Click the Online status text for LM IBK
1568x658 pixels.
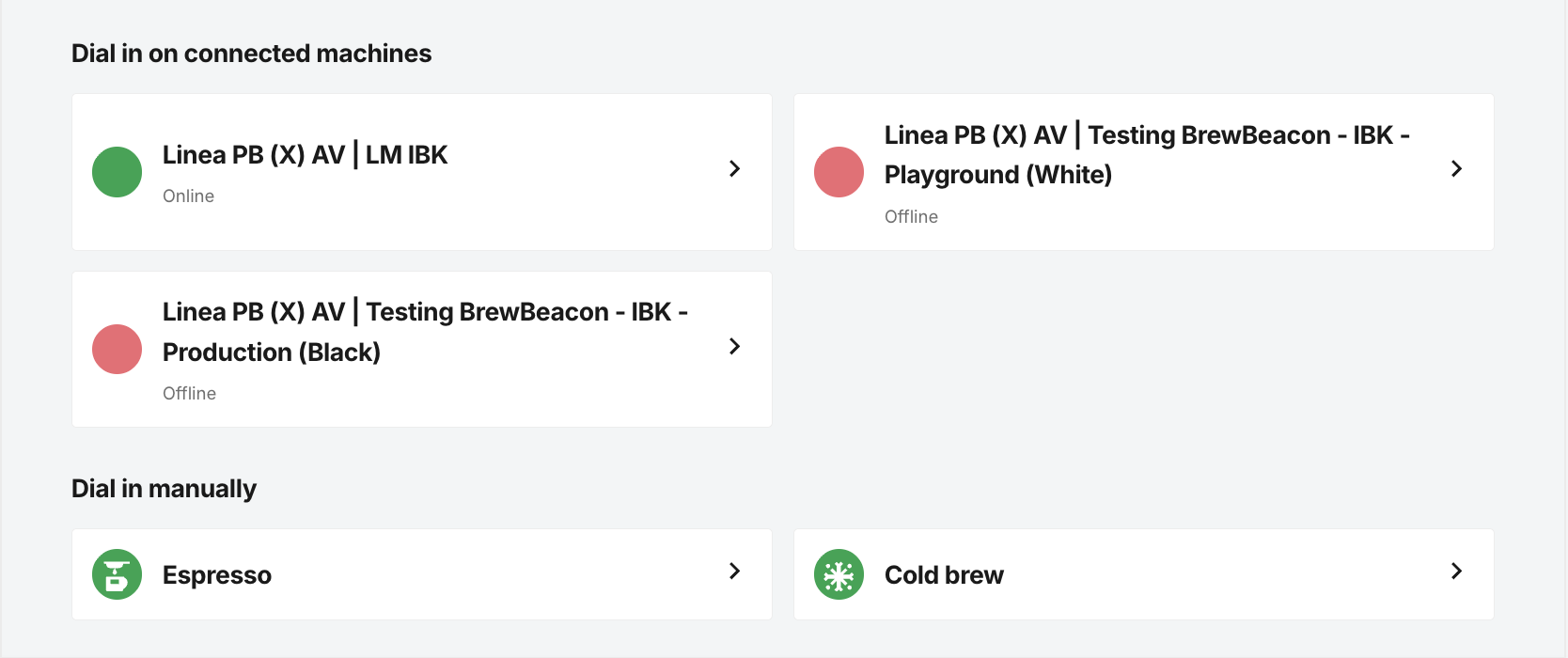188,196
